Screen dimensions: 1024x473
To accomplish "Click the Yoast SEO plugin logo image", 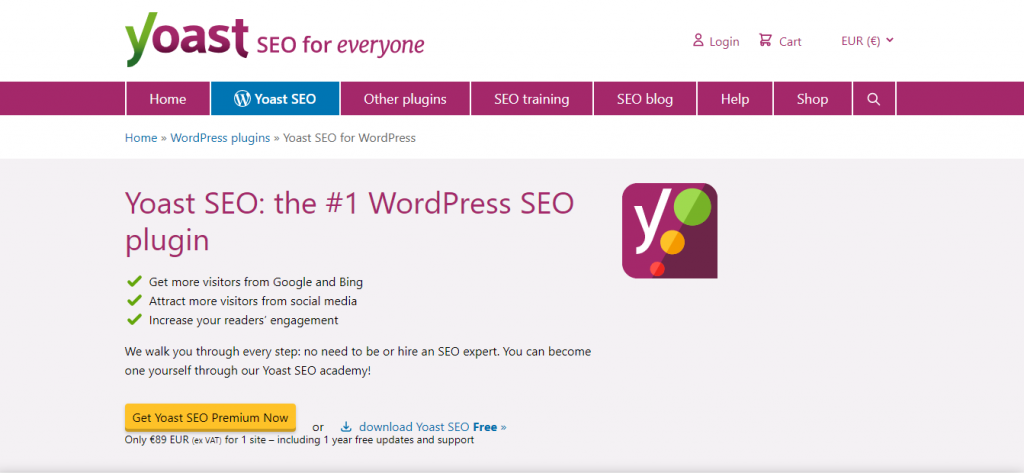I will (x=669, y=231).
